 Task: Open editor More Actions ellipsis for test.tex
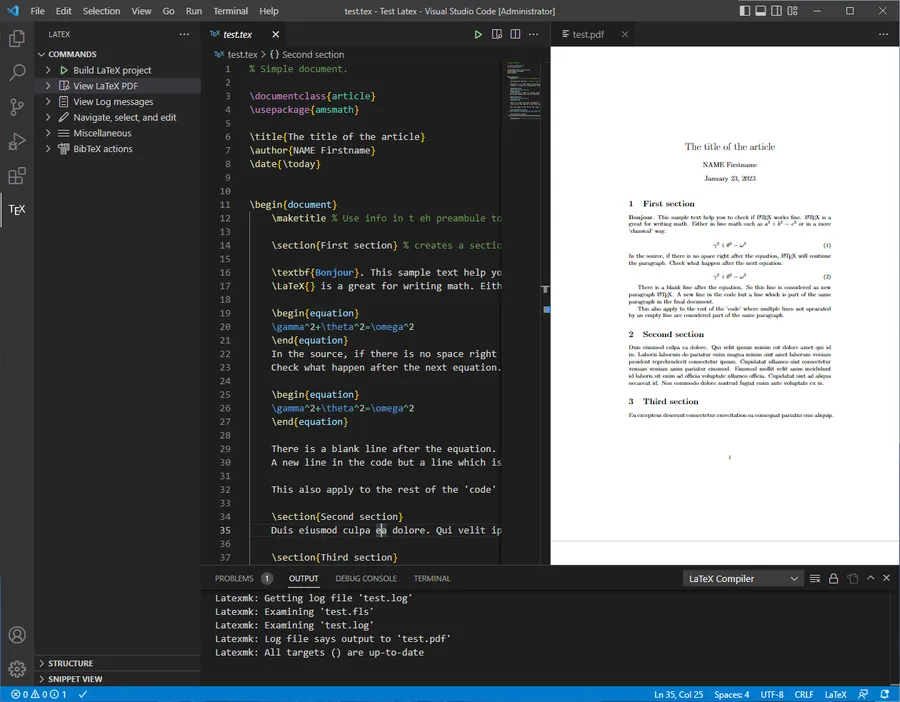tap(534, 34)
